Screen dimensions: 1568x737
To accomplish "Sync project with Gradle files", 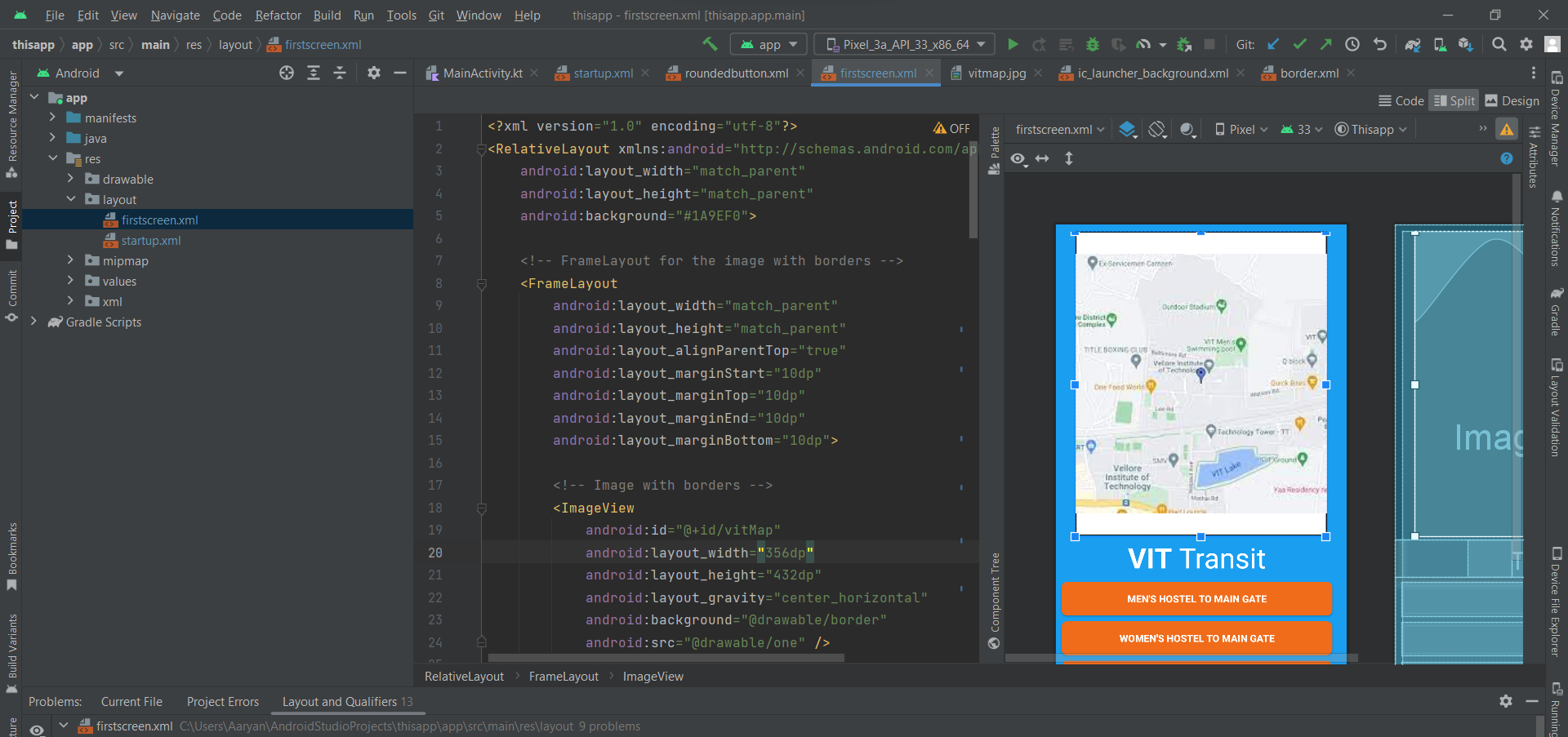I will [x=1413, y=44].
